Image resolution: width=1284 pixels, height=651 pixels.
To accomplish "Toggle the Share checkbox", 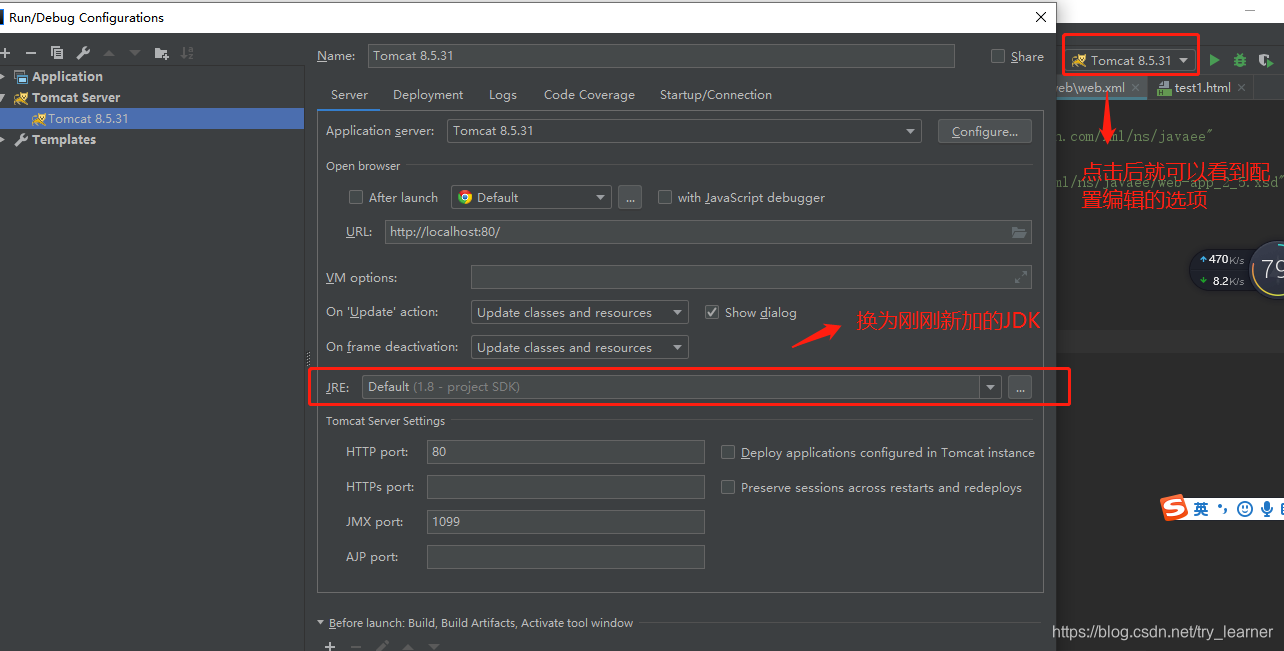I will [998, 56].
